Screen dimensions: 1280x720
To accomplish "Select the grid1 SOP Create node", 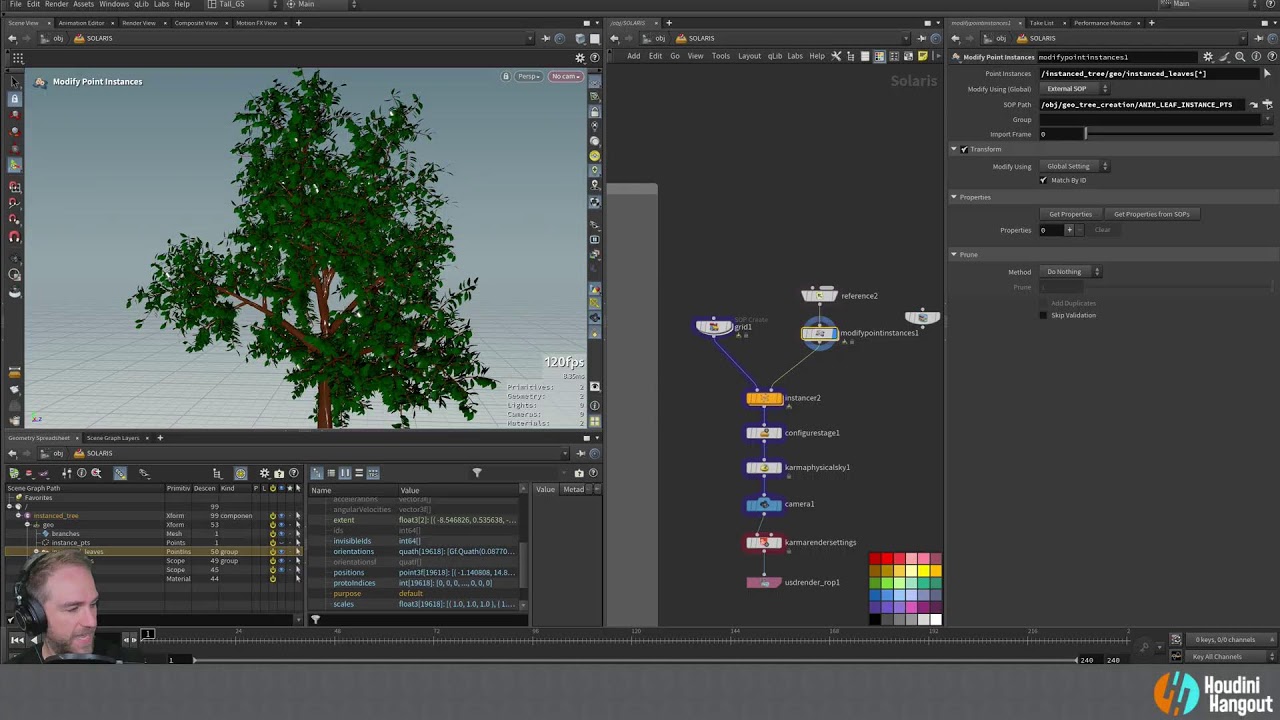I will 714,326.
